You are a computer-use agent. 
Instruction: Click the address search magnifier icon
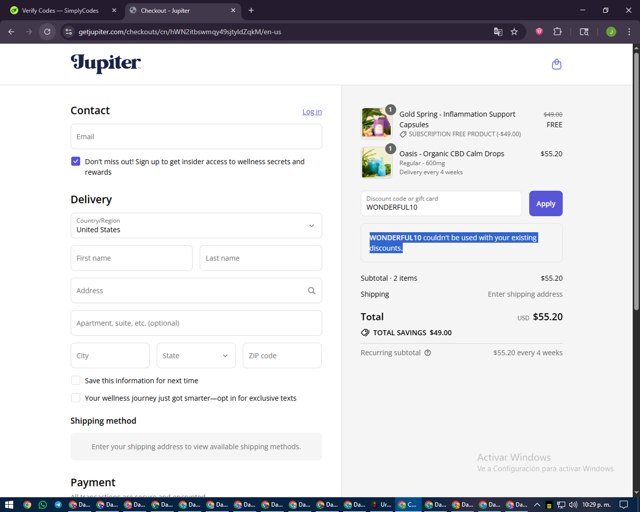311,291
